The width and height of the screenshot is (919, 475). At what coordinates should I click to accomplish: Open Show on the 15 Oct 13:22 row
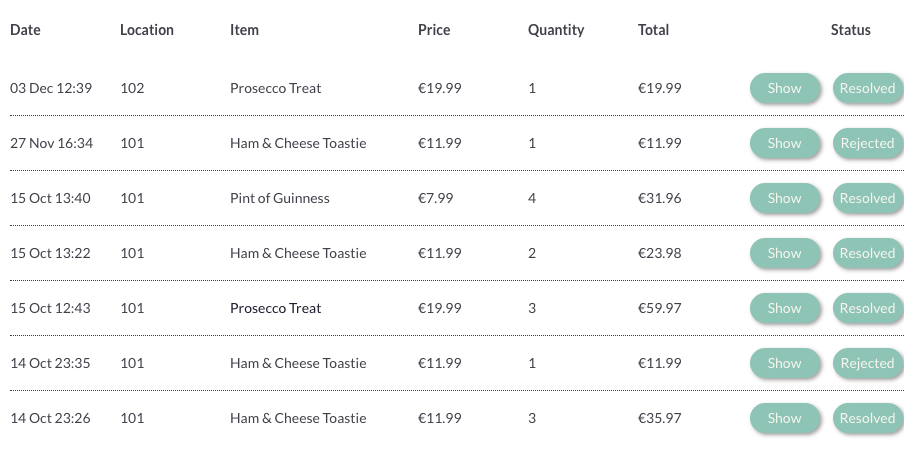pyautogui.click(x=785, y=253)
